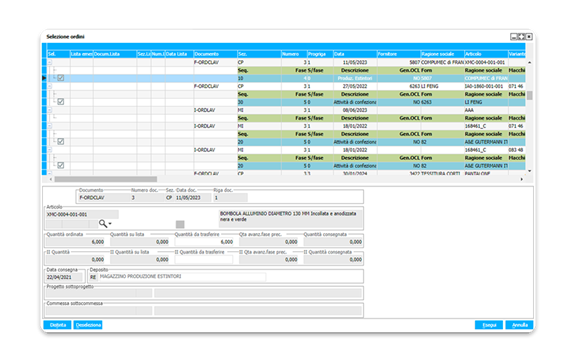This screenshot has width=576, height=362.
Task: Click the Articolo column header
Action: (486, 54)
